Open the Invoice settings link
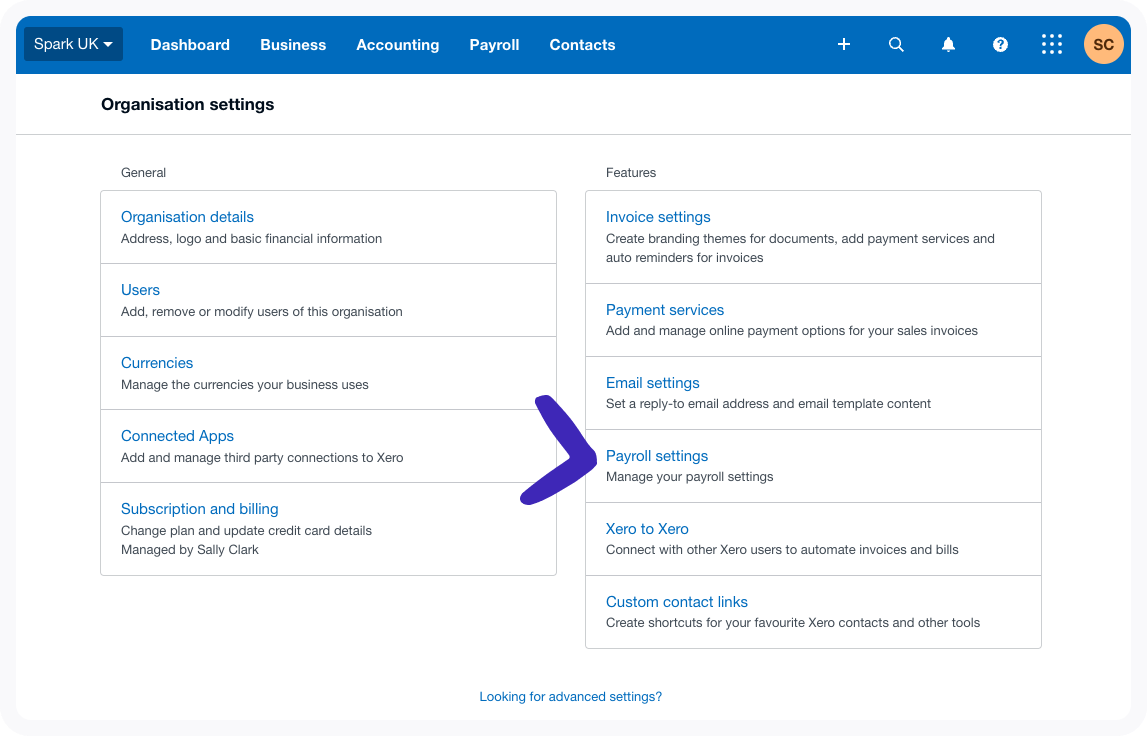The image size is (1147, 736). click(658, 217)
